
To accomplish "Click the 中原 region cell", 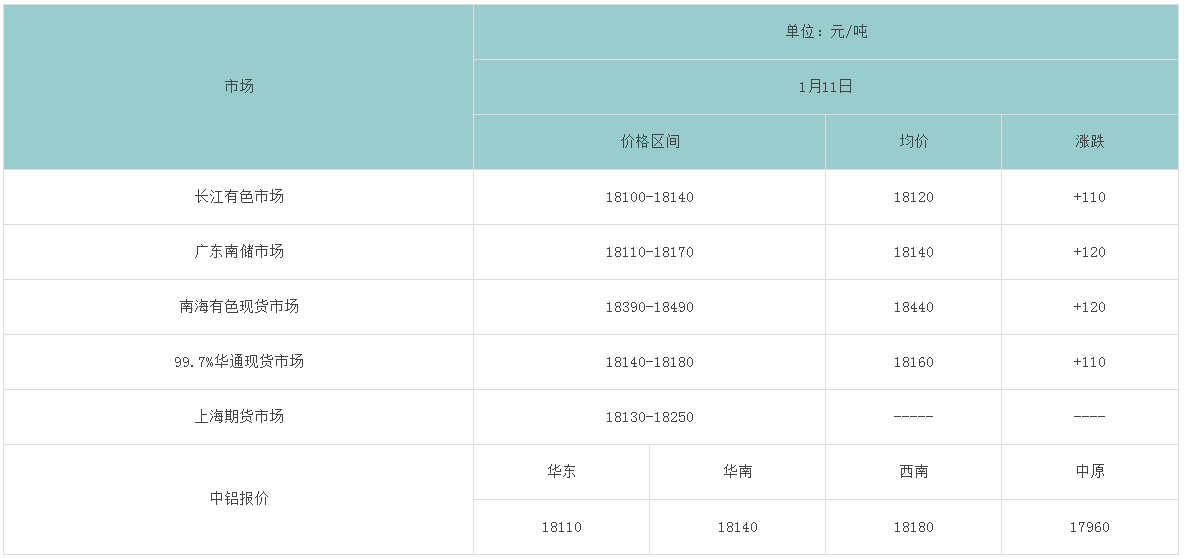I will coord(1089,472).
